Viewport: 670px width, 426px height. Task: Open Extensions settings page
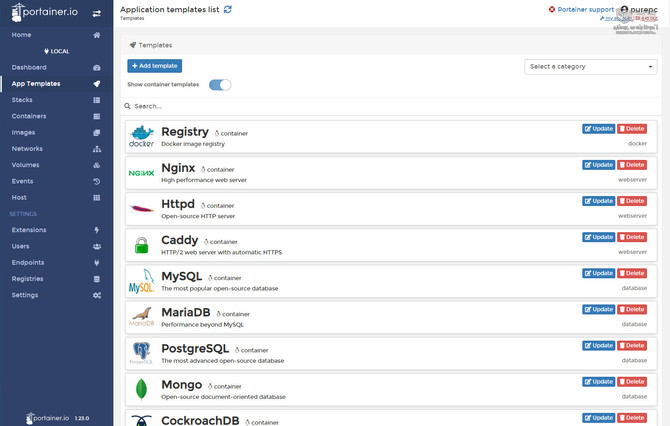(x=29, y=229)
